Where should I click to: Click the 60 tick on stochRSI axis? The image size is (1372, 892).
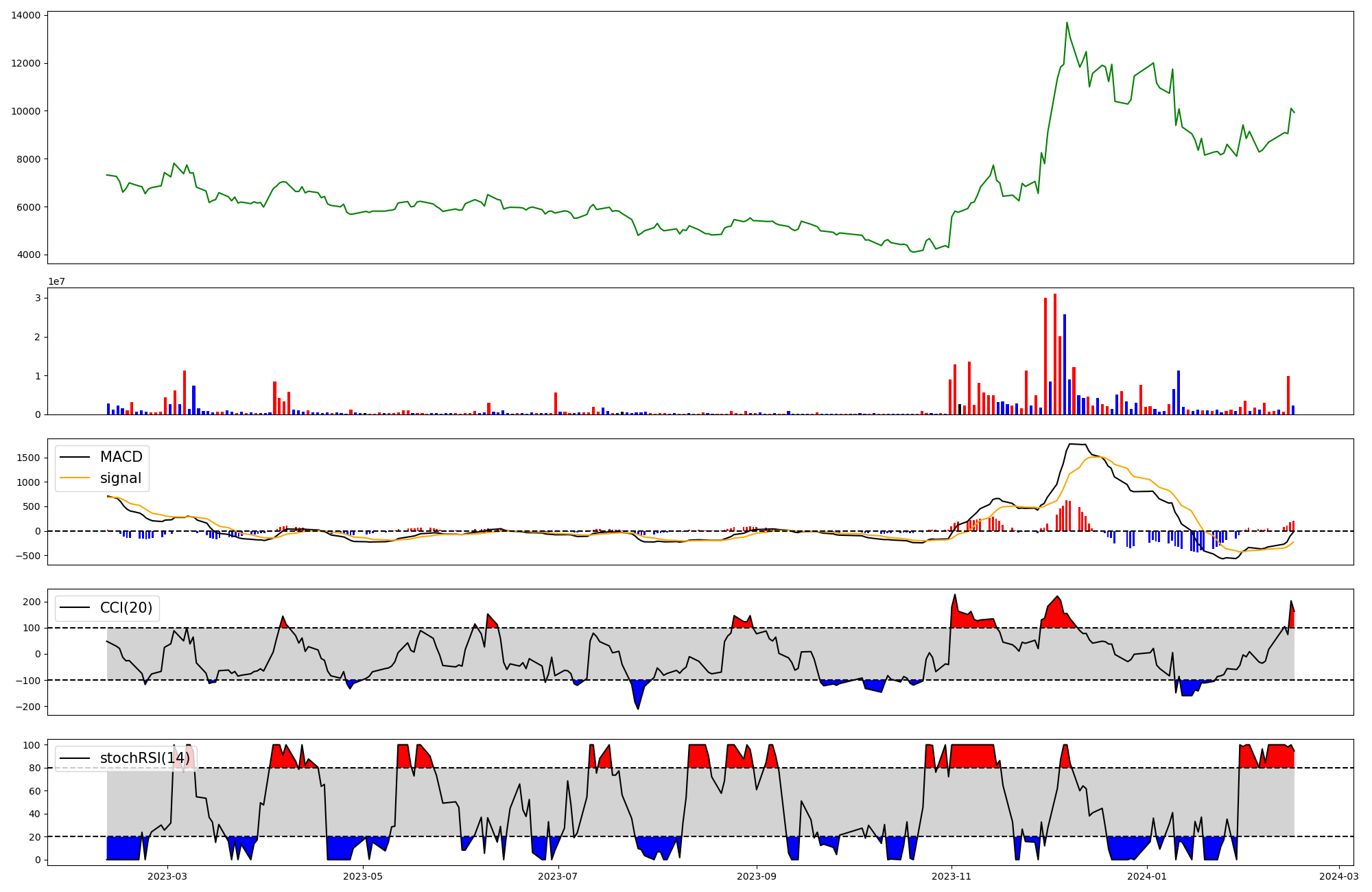coord(35,791)
